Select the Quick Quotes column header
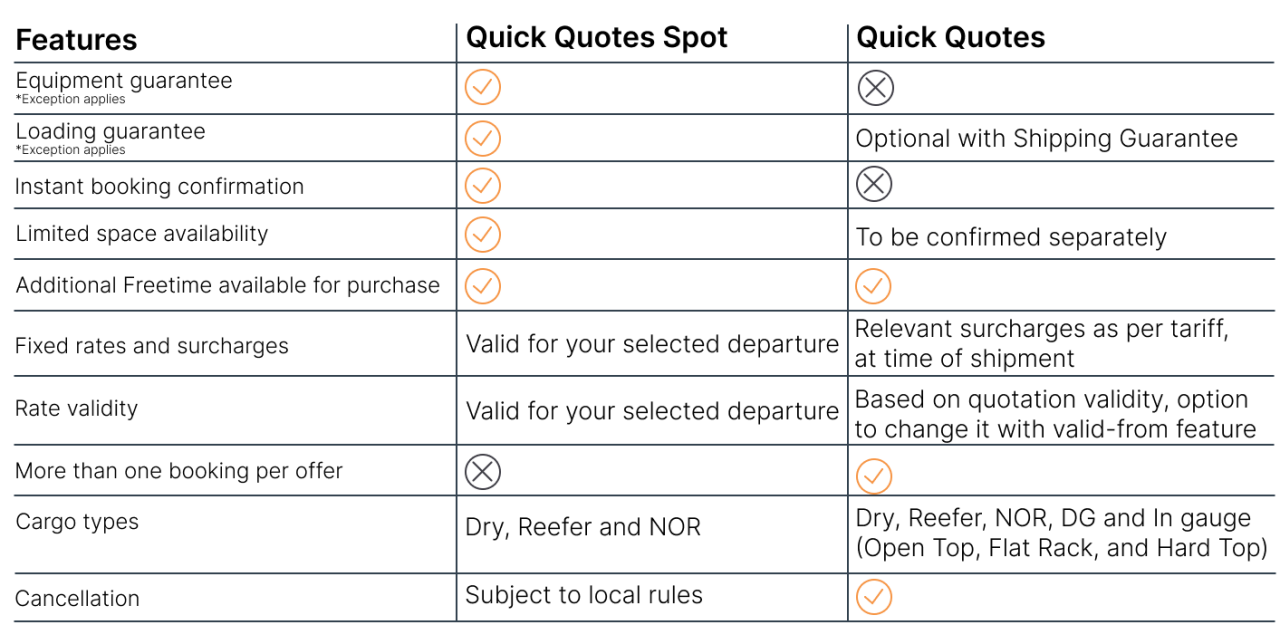Viewport: 1280px width, 644px height. point(951,38)
